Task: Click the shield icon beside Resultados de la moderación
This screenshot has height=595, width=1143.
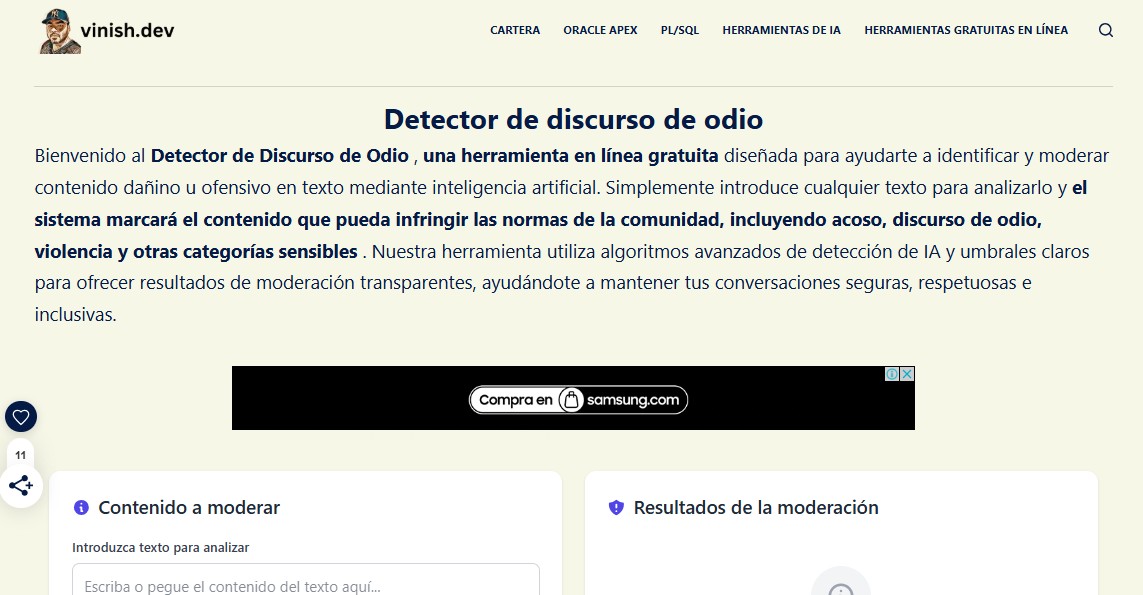Action: pyautogui.click(x=616, y=508)
